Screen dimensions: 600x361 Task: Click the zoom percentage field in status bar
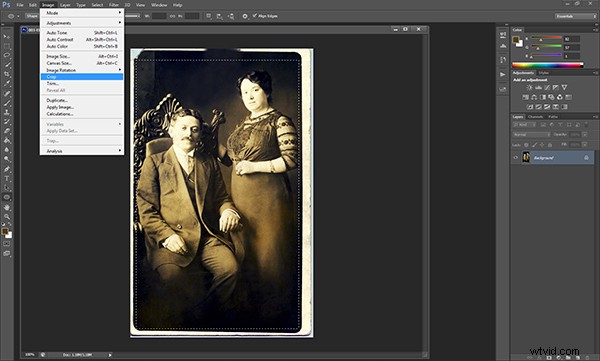pyautogui.click(x=30, y=355)
